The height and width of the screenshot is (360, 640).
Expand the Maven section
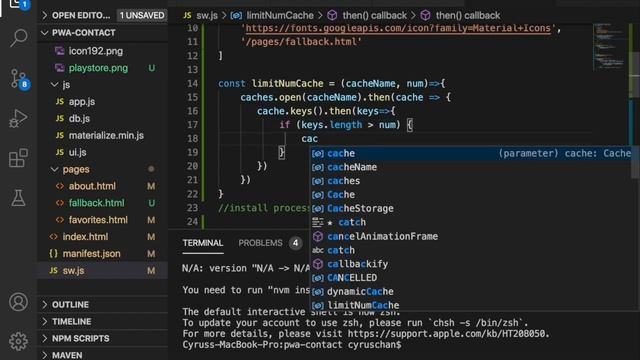[x=102, y=355]
